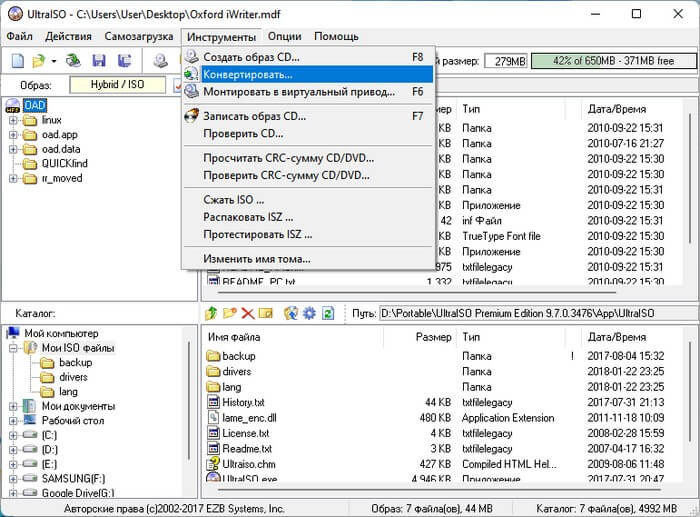Click the icon beside Создать образ CD

pos(192,57)
